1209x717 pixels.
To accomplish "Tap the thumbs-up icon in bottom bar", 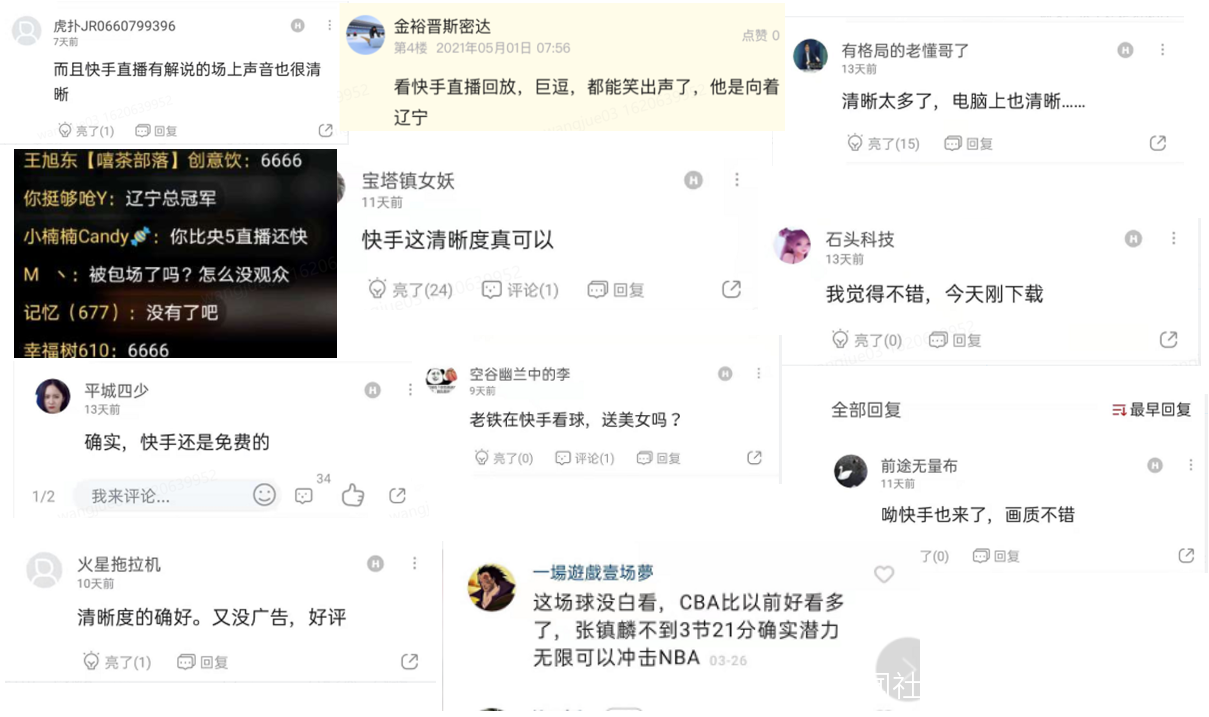I will coord(353,495).
